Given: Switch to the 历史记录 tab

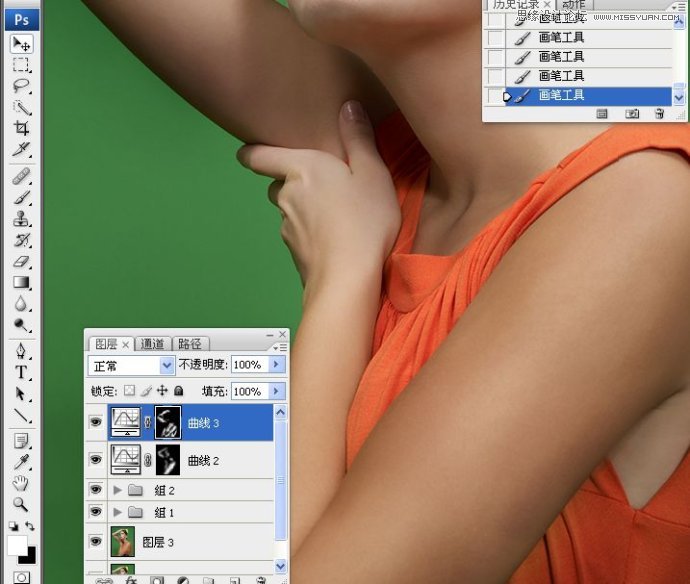Looking at the screenshot, I should point(516,4).
